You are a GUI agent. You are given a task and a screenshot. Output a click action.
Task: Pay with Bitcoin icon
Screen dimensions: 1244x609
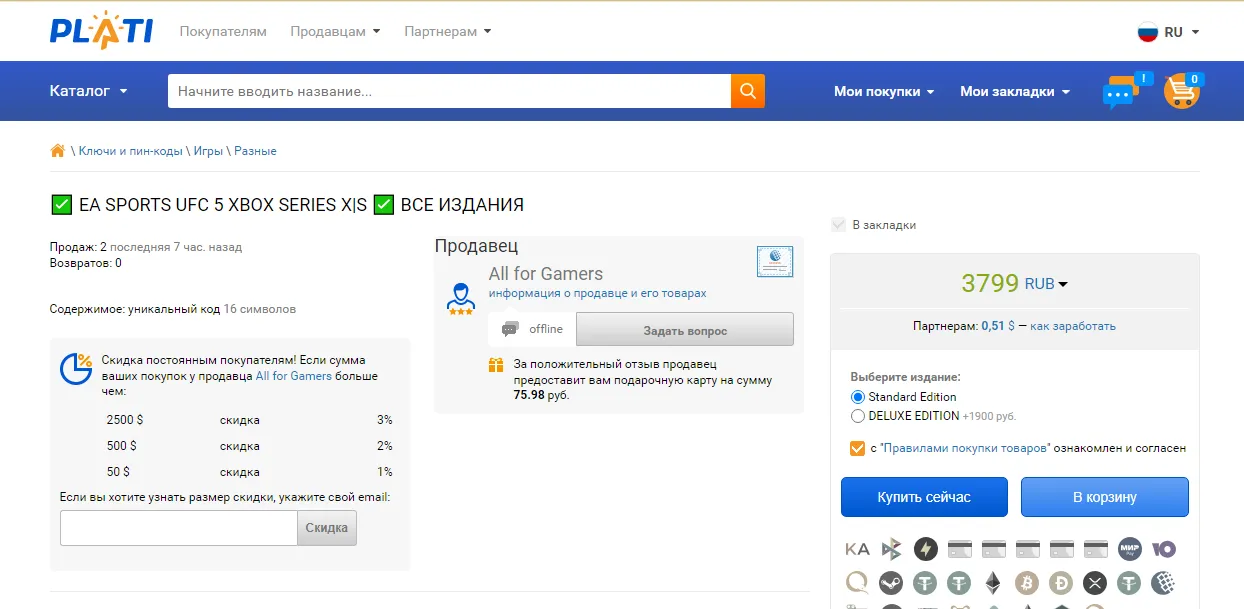[x=1027, y=582]
